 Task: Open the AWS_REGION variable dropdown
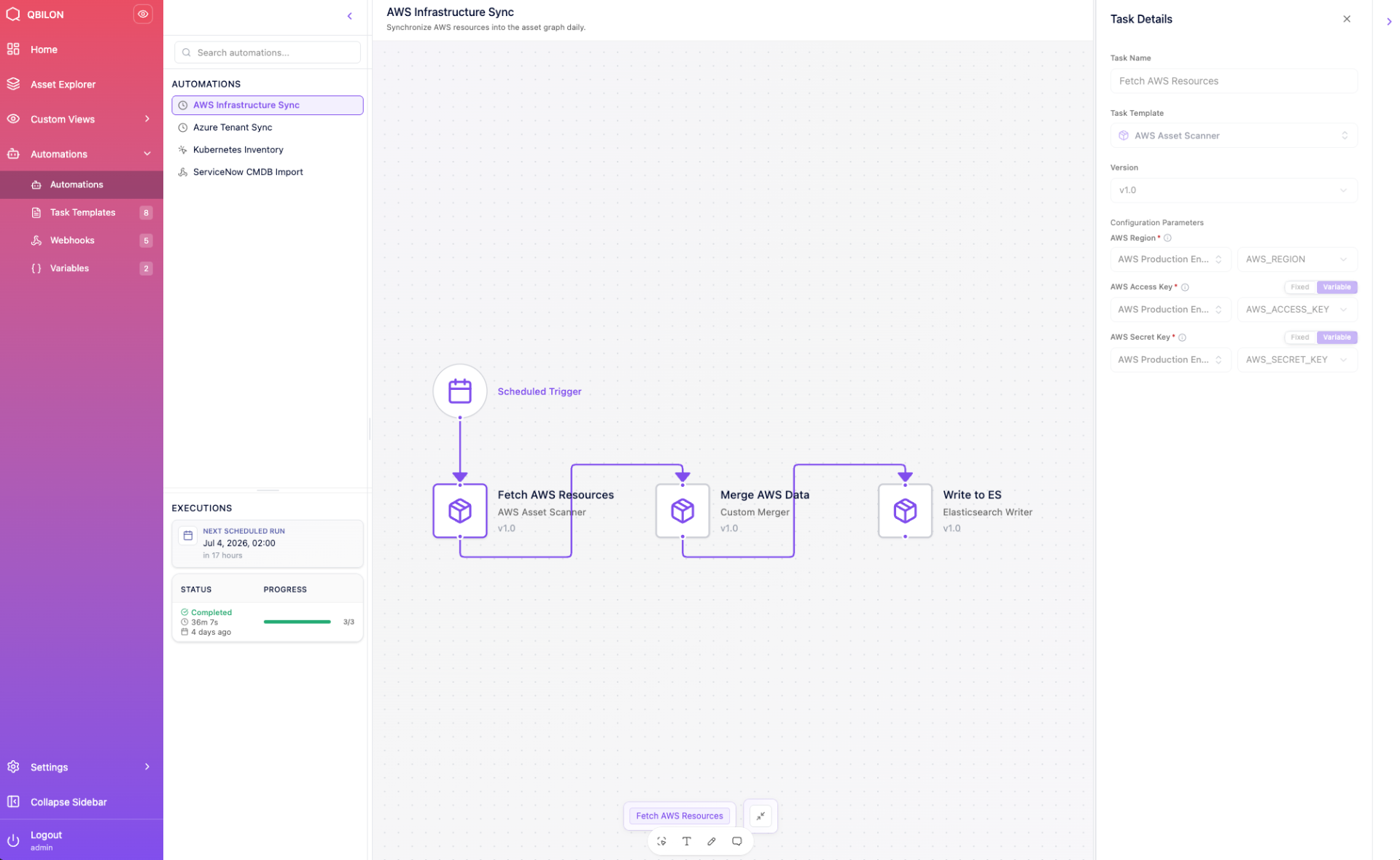pos(1297,259)
